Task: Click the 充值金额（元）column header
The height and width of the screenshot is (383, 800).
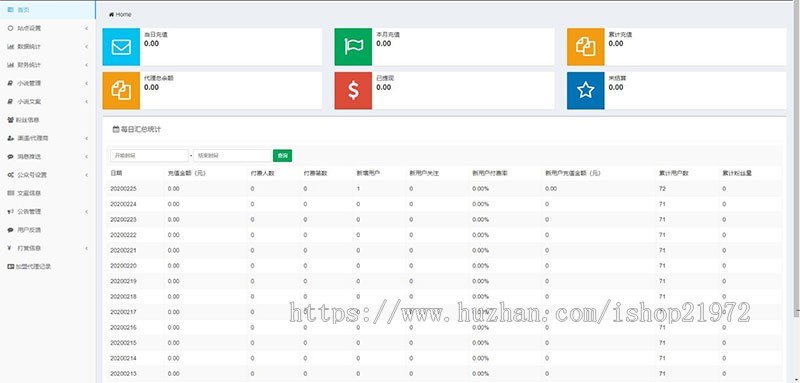Action: [x=187, y=173]
